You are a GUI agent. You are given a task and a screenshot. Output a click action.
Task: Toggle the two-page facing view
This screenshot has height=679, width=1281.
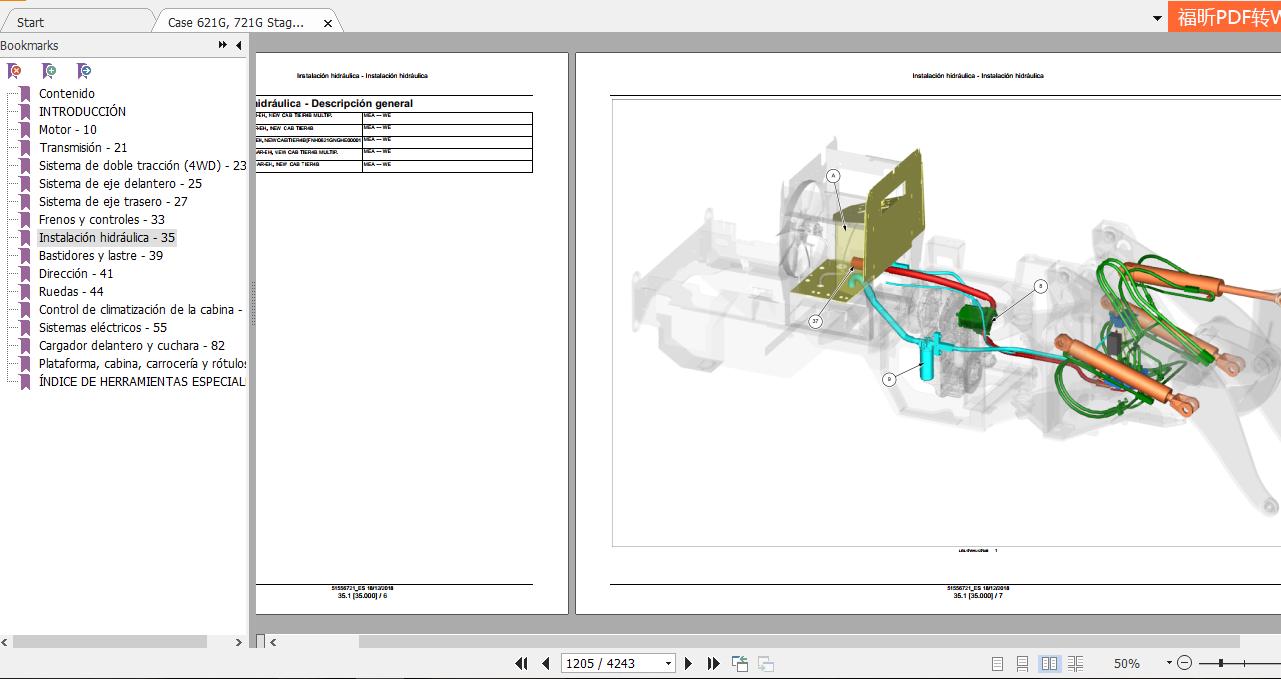[1049, 663]
